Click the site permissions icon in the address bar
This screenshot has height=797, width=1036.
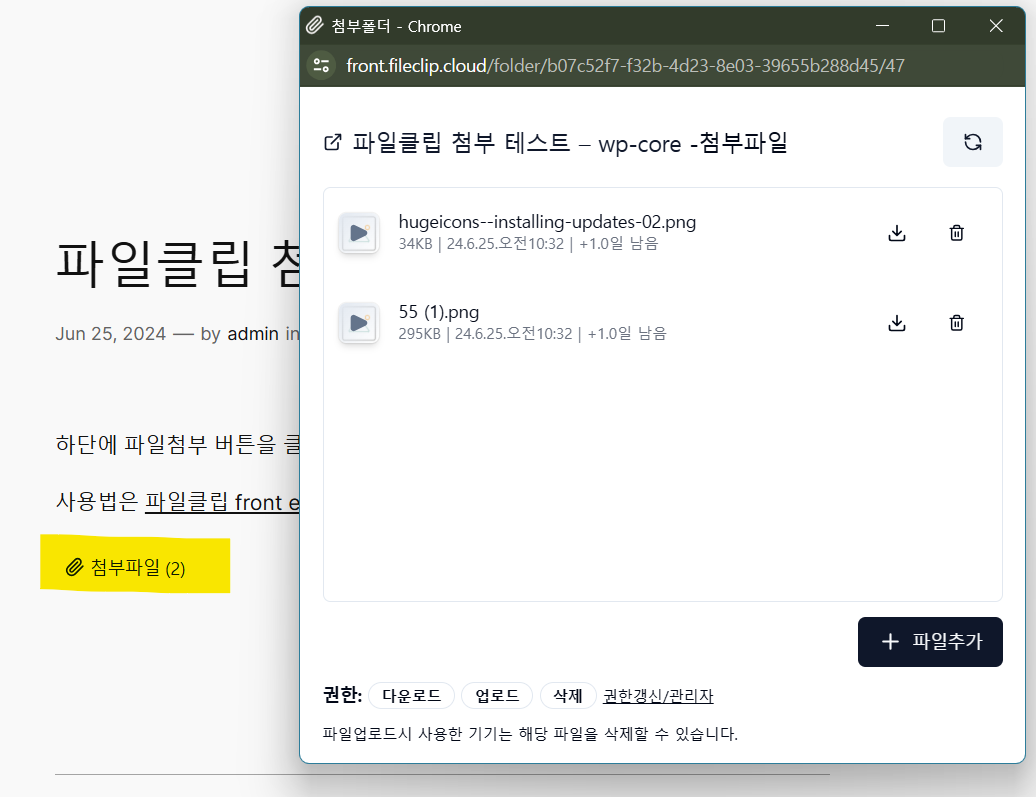pos(320,65)
